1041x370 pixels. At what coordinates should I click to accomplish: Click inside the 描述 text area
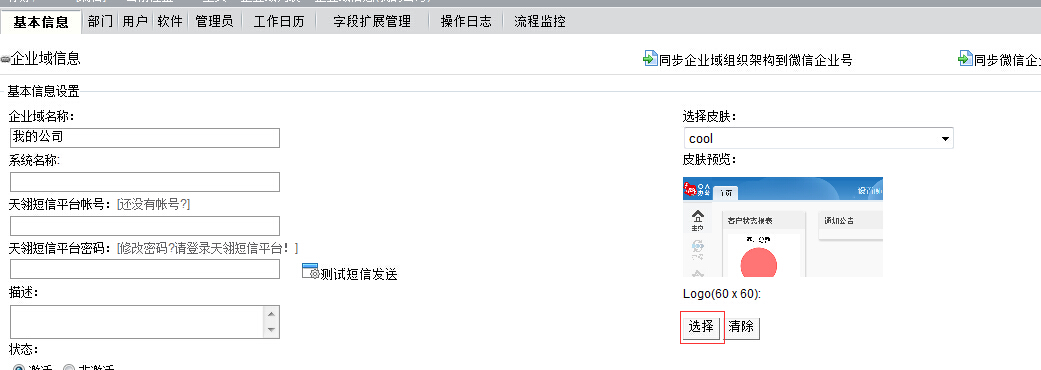click(137, 322)
